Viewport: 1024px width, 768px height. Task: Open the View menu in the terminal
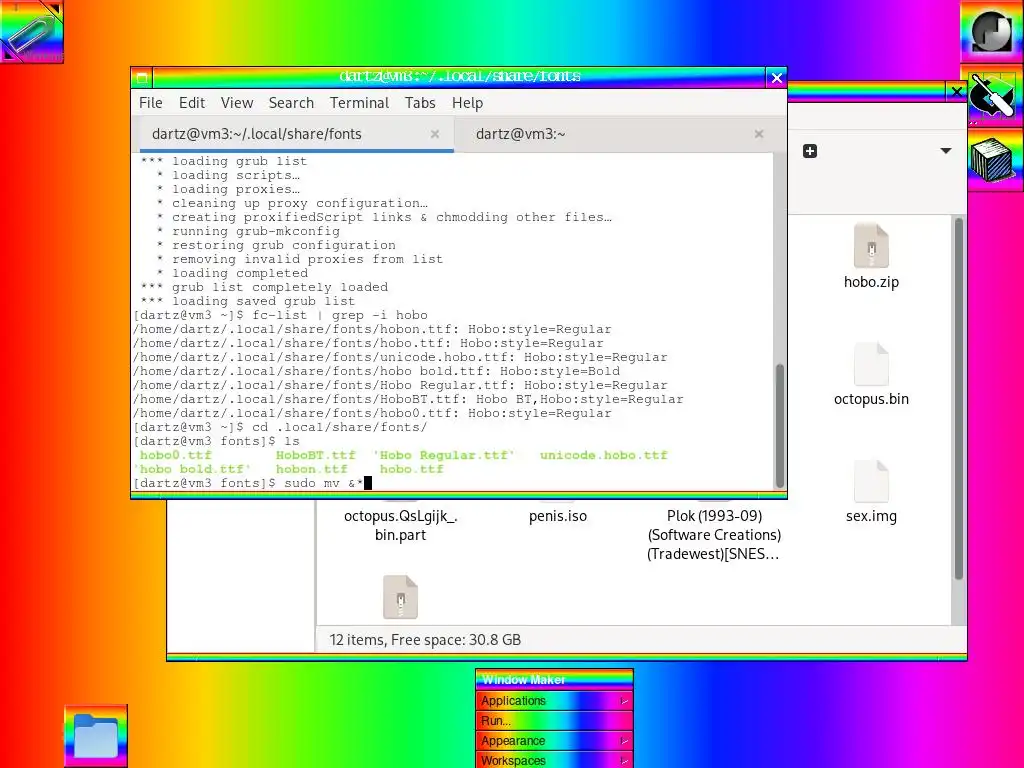pos(236,103)
